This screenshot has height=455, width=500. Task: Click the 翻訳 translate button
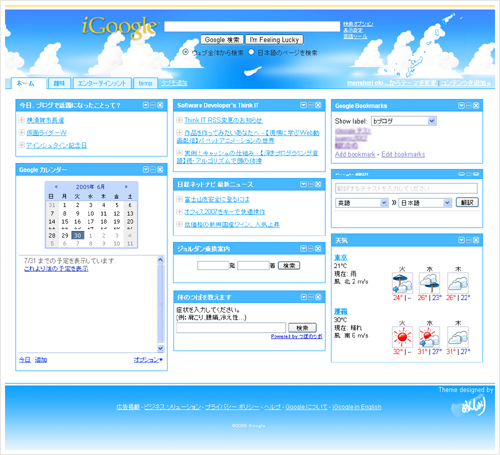(467, 202)
